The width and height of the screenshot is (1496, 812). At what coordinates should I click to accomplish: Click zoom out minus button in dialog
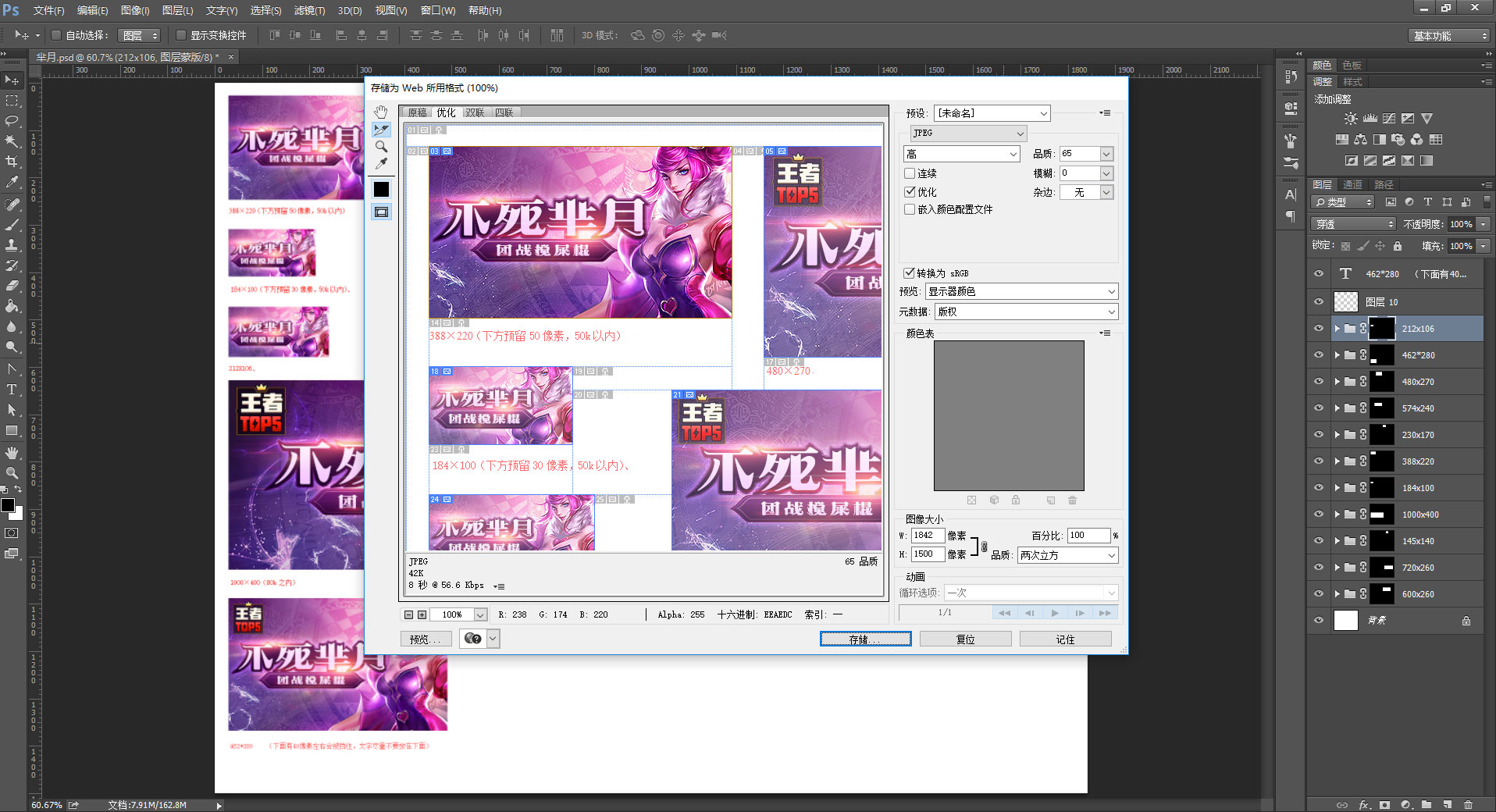(x=408, y=614)
